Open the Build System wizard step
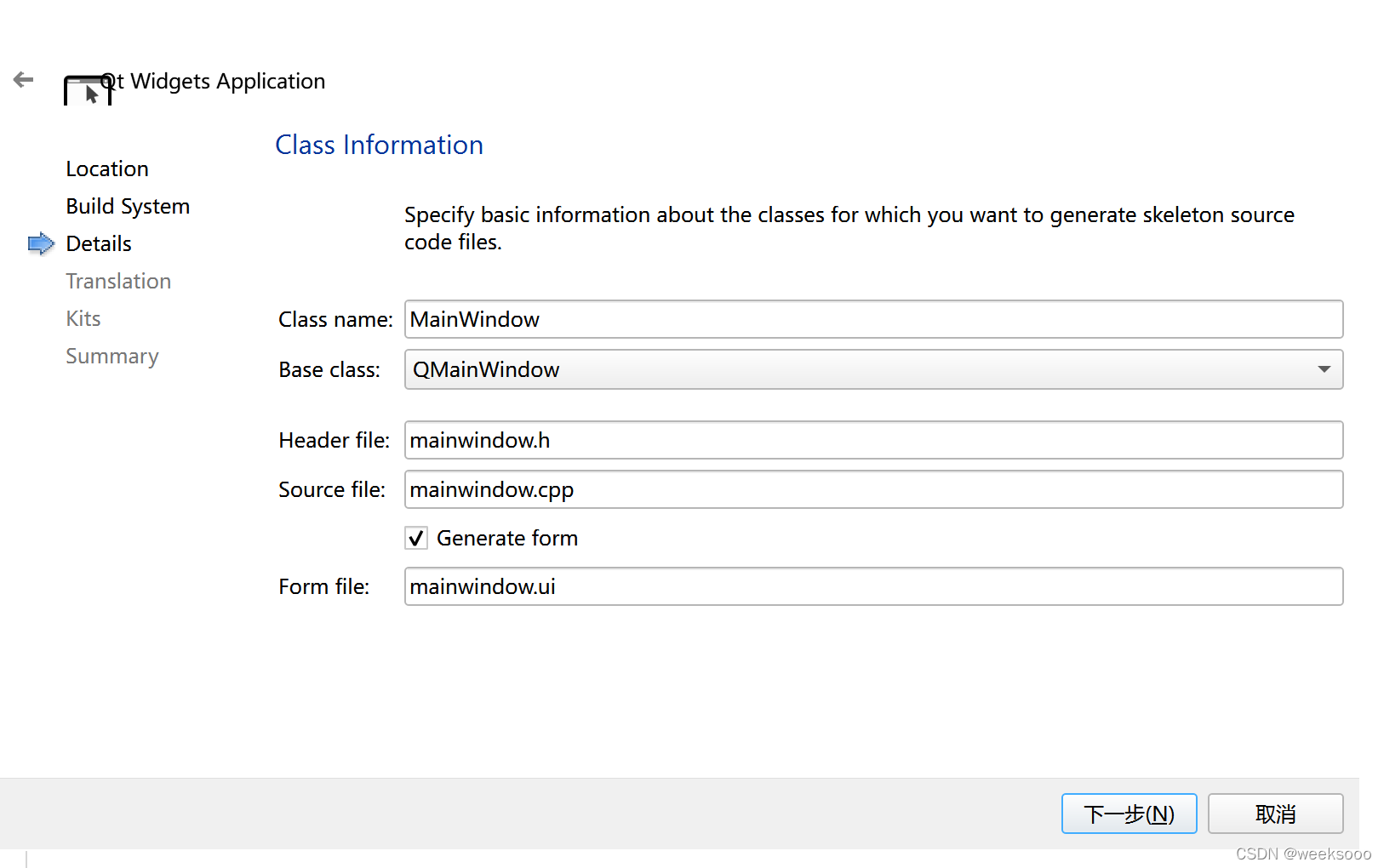Viewport: 1384px width, 868px height. pyautogui.click(x=128, y=207)
